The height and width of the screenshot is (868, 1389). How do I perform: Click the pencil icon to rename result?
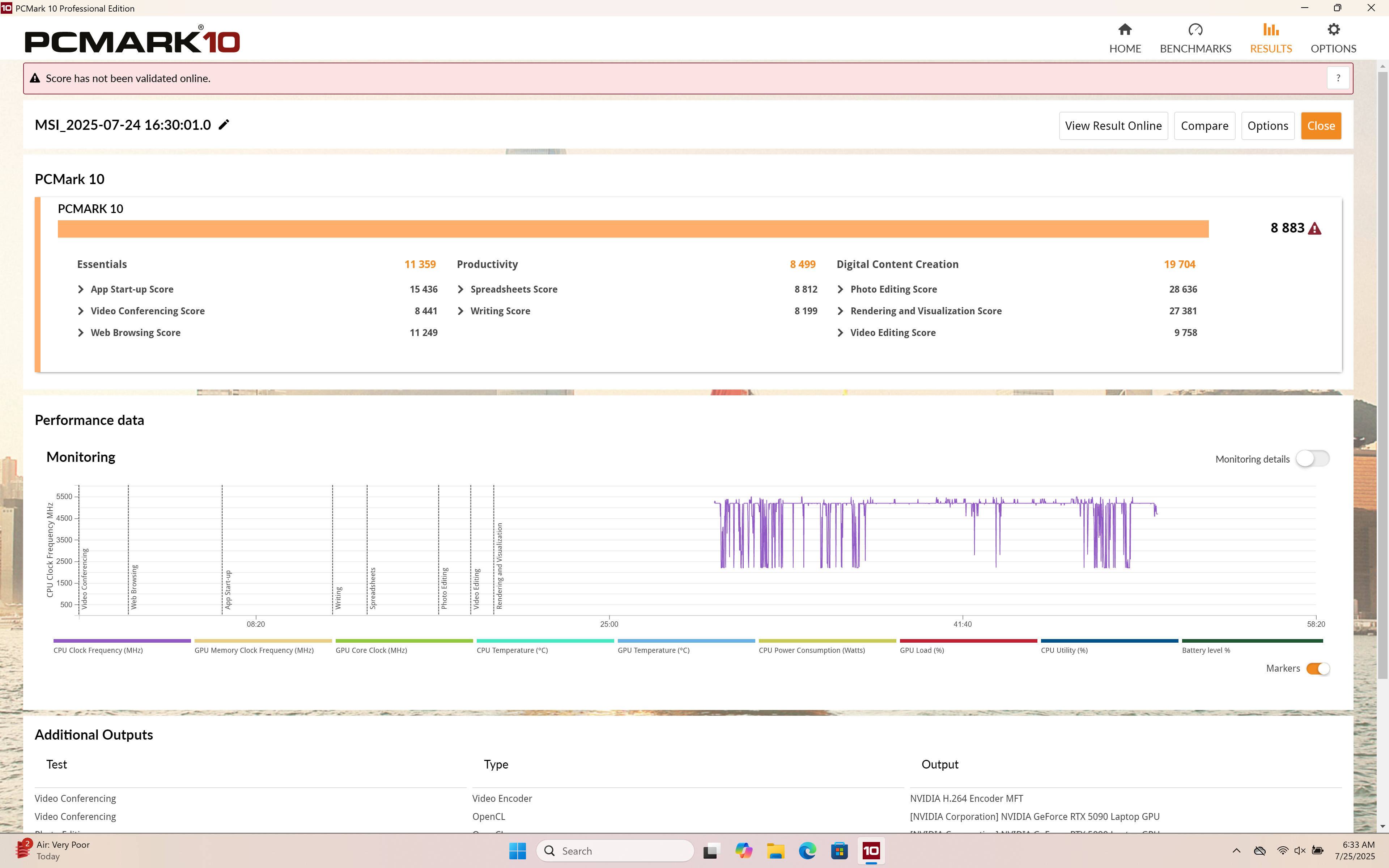click(x=224, y=124)
